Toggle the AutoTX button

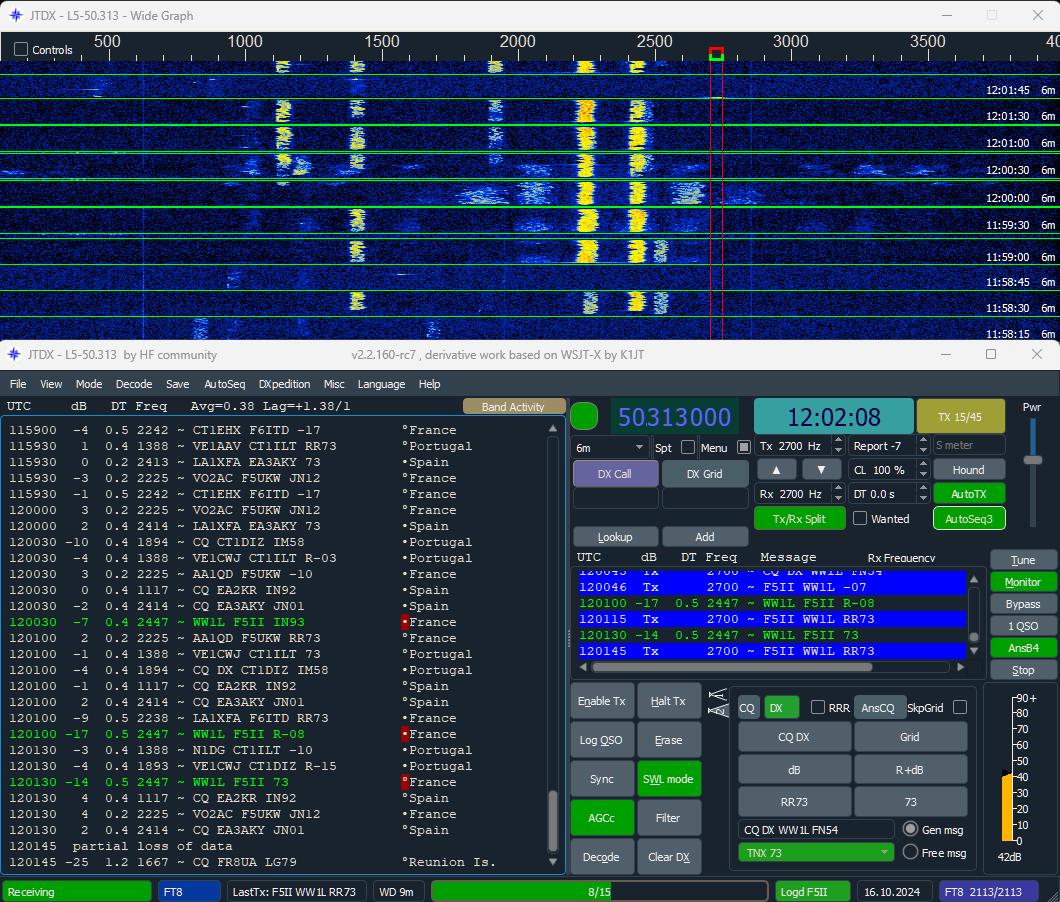pyautogui.click(x=969, y=494)
